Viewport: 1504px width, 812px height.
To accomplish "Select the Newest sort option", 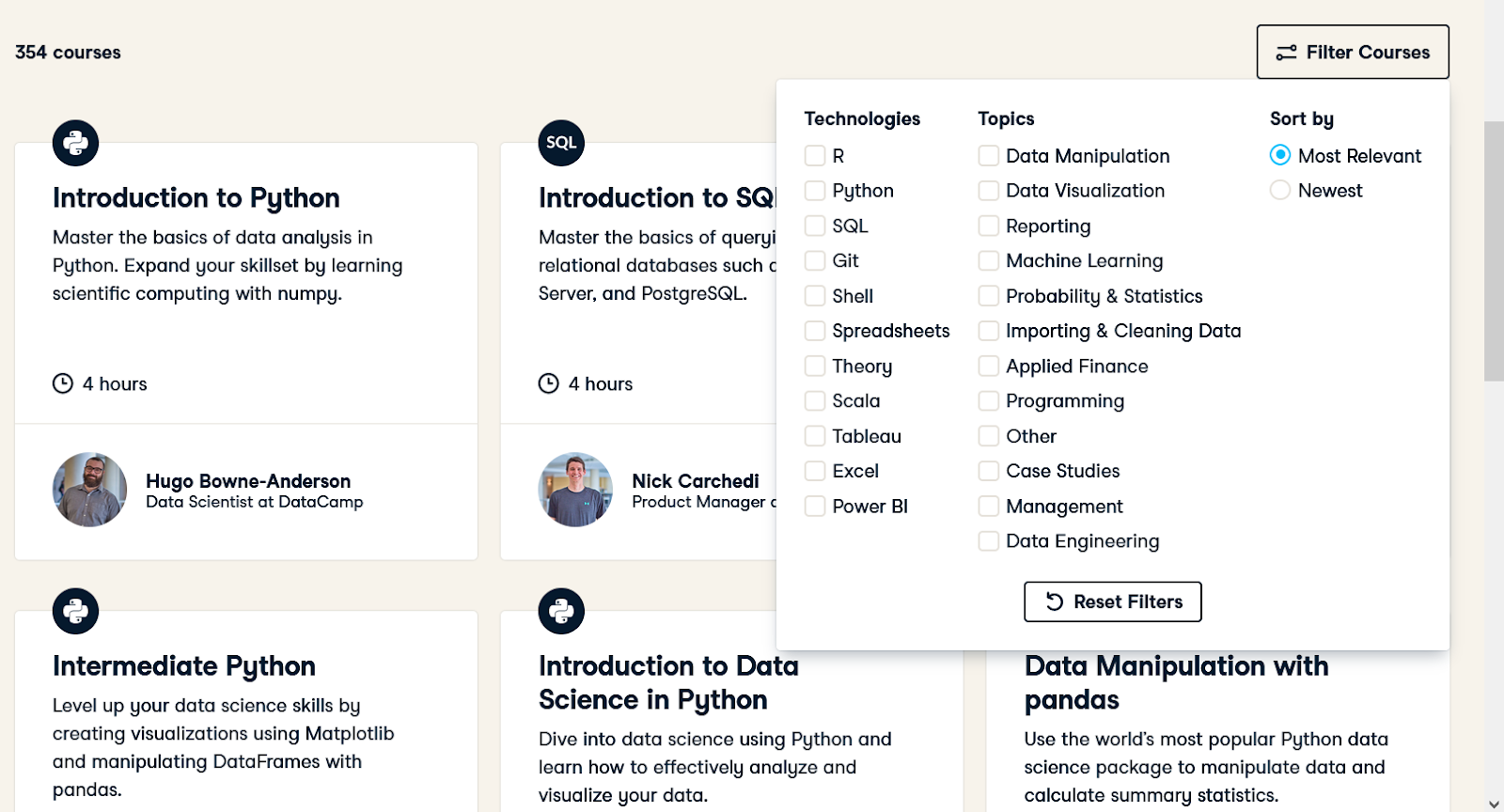I will [1280, 191].
